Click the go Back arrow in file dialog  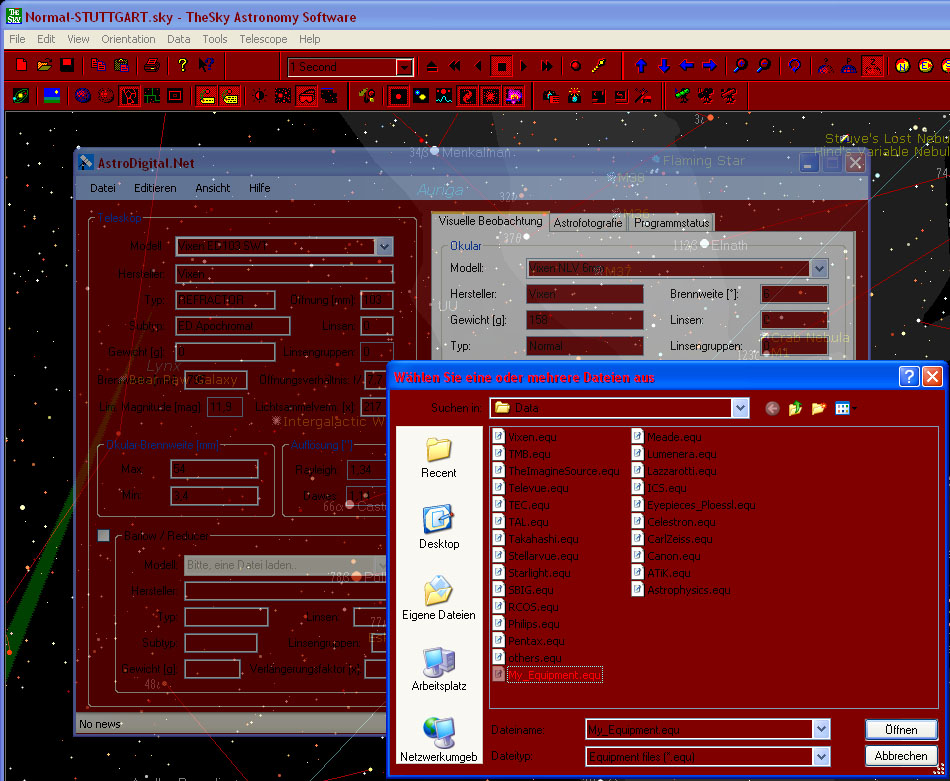click(x=772, y=408)
